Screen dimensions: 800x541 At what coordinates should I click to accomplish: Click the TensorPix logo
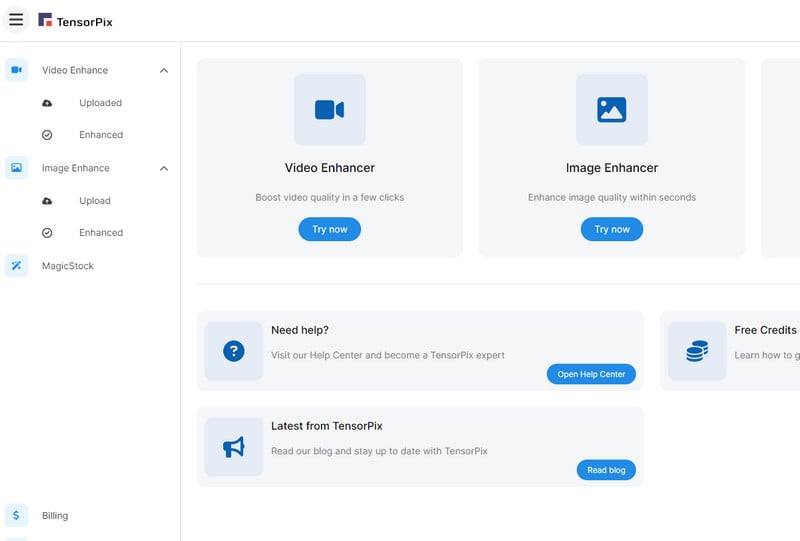coord(76,21)
